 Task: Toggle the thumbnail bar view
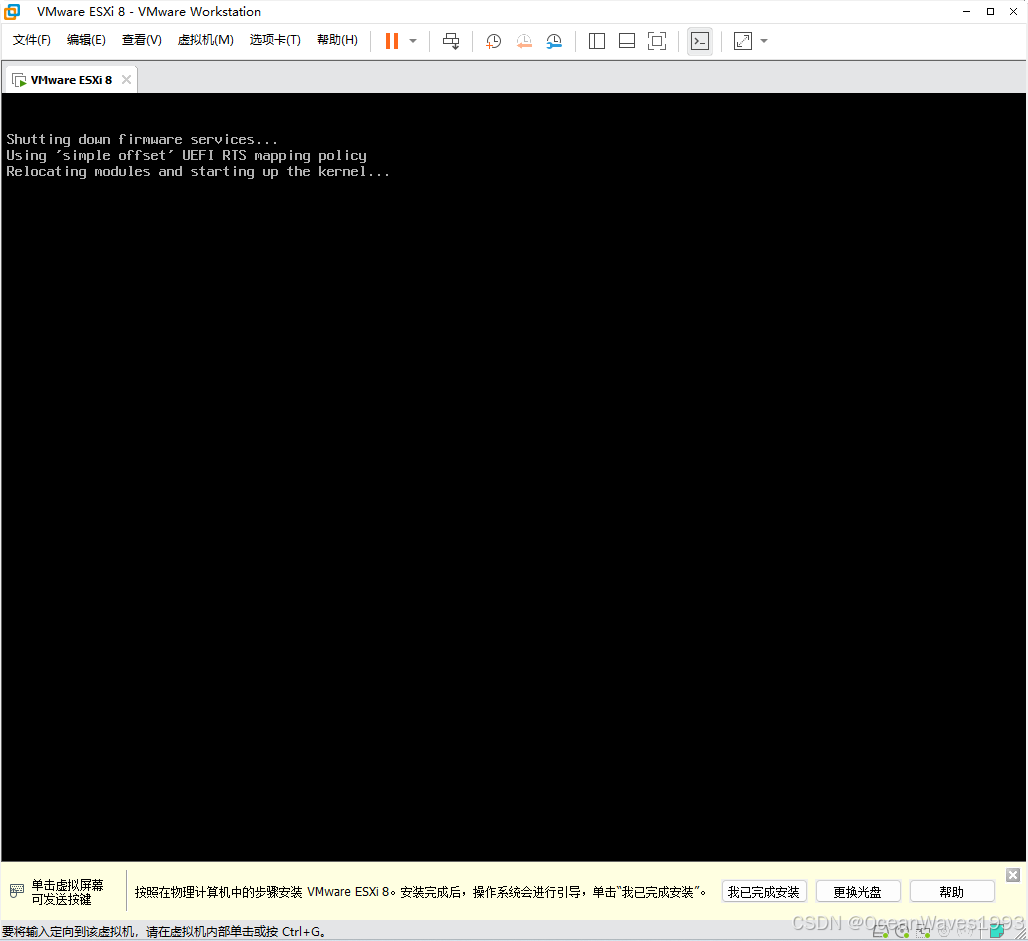click(627, 41)
